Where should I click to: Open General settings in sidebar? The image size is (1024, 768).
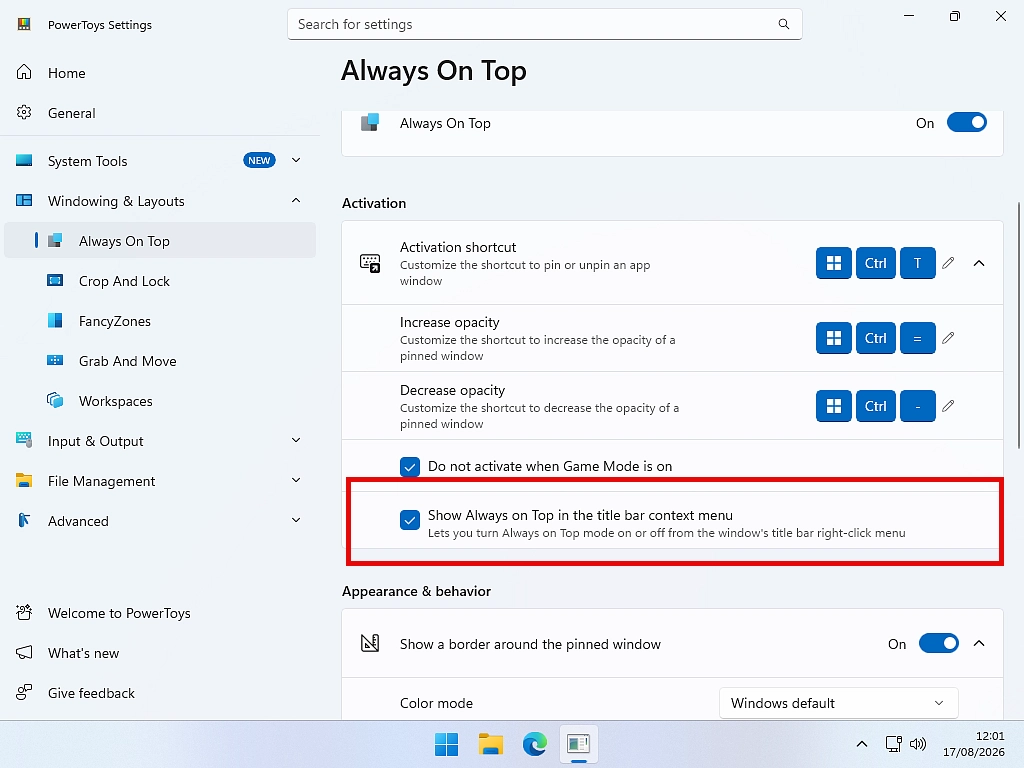[160, 113]
